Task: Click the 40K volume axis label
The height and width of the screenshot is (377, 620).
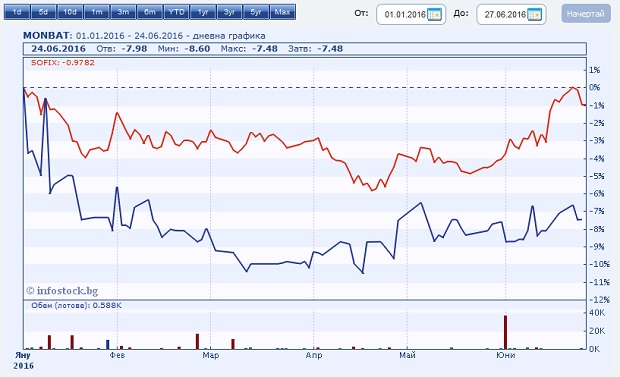Action: [597, 313]
